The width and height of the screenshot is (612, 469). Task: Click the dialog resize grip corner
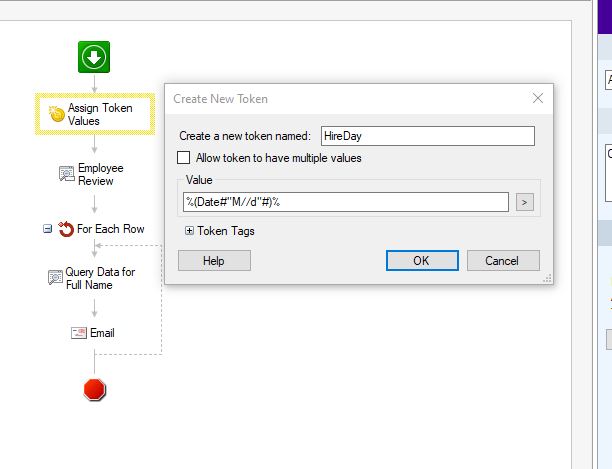tap(548, 279)
